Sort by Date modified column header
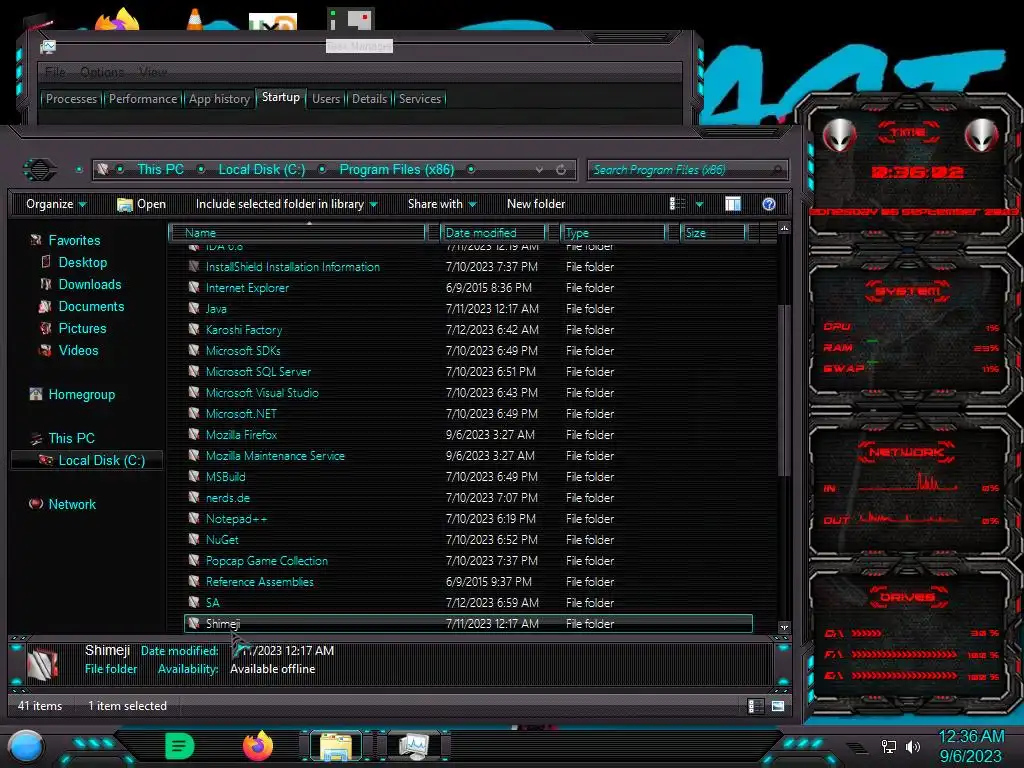 [493, 232]
